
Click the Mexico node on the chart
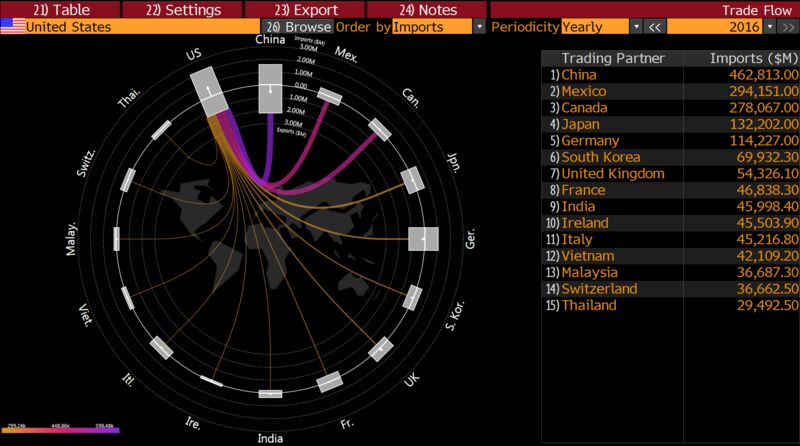pyautogui.click(x=329, y=96)
